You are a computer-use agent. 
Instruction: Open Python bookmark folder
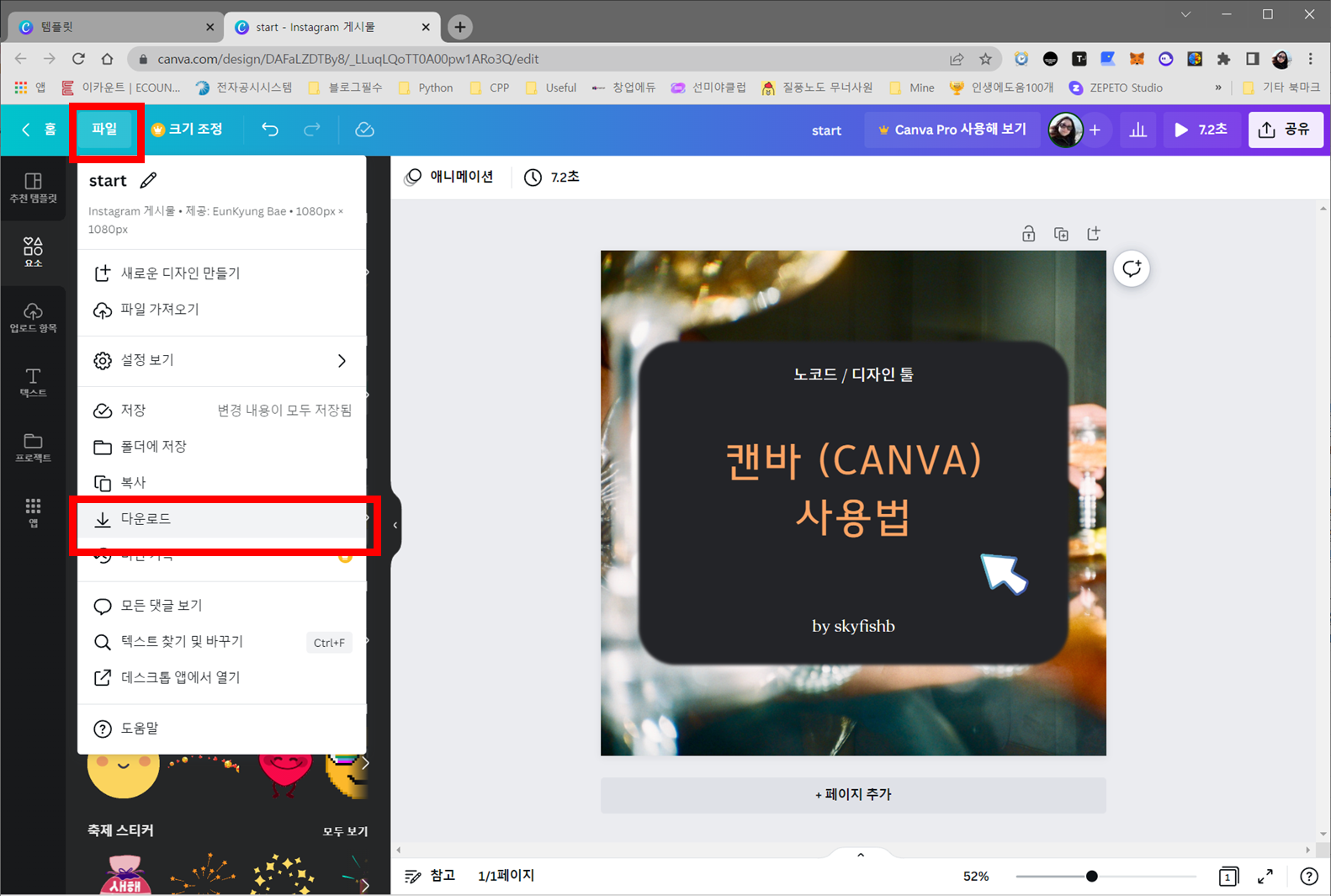point(426,87)
